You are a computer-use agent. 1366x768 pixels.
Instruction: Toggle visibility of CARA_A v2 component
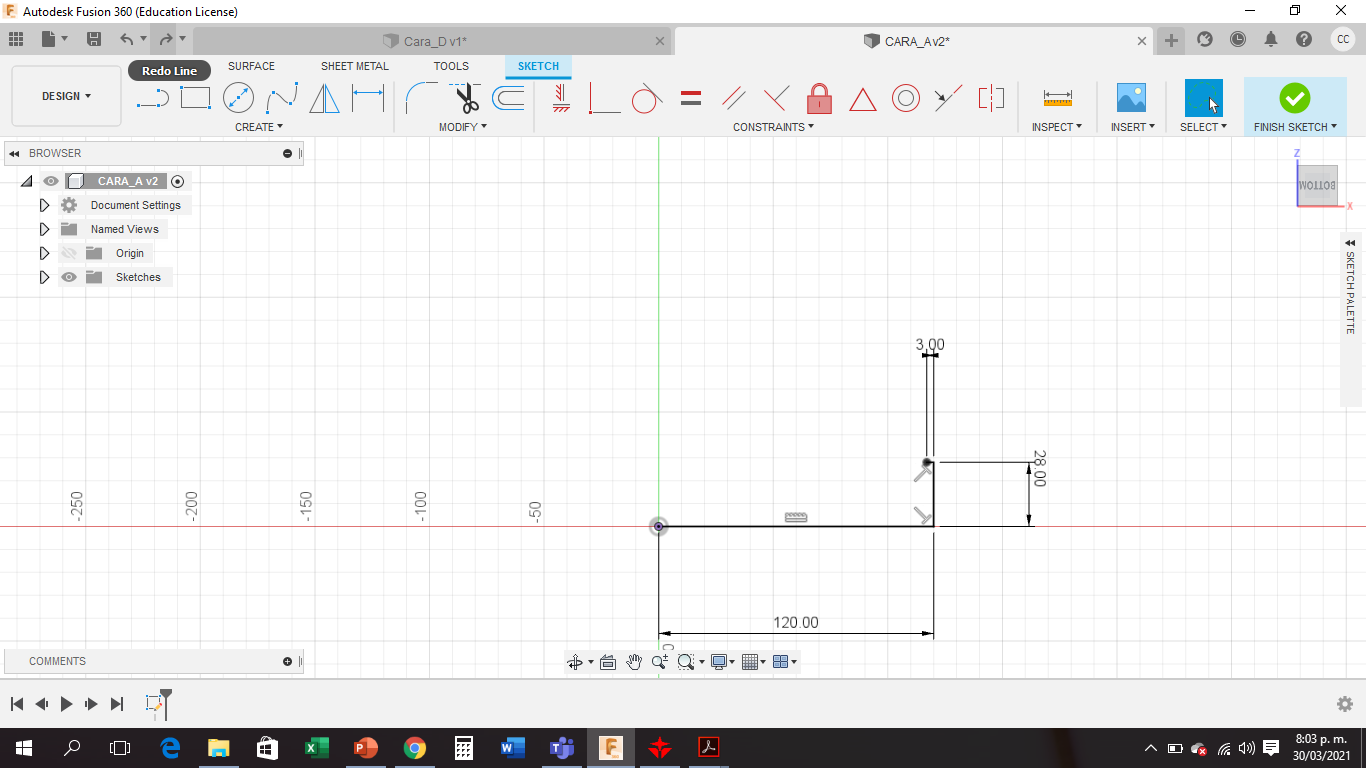point(51,181)
